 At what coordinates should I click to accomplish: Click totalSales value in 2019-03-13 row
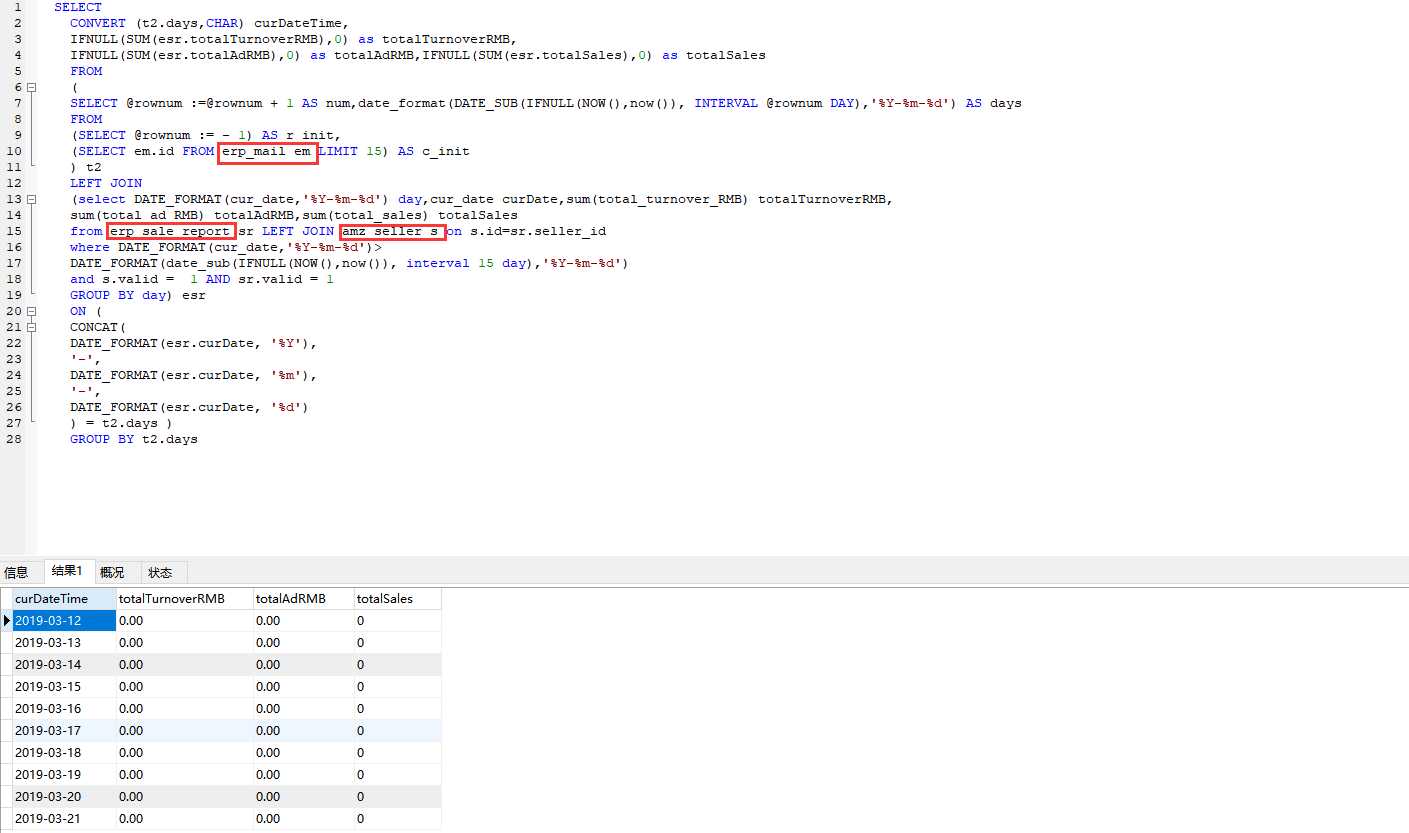coord(398,643)
